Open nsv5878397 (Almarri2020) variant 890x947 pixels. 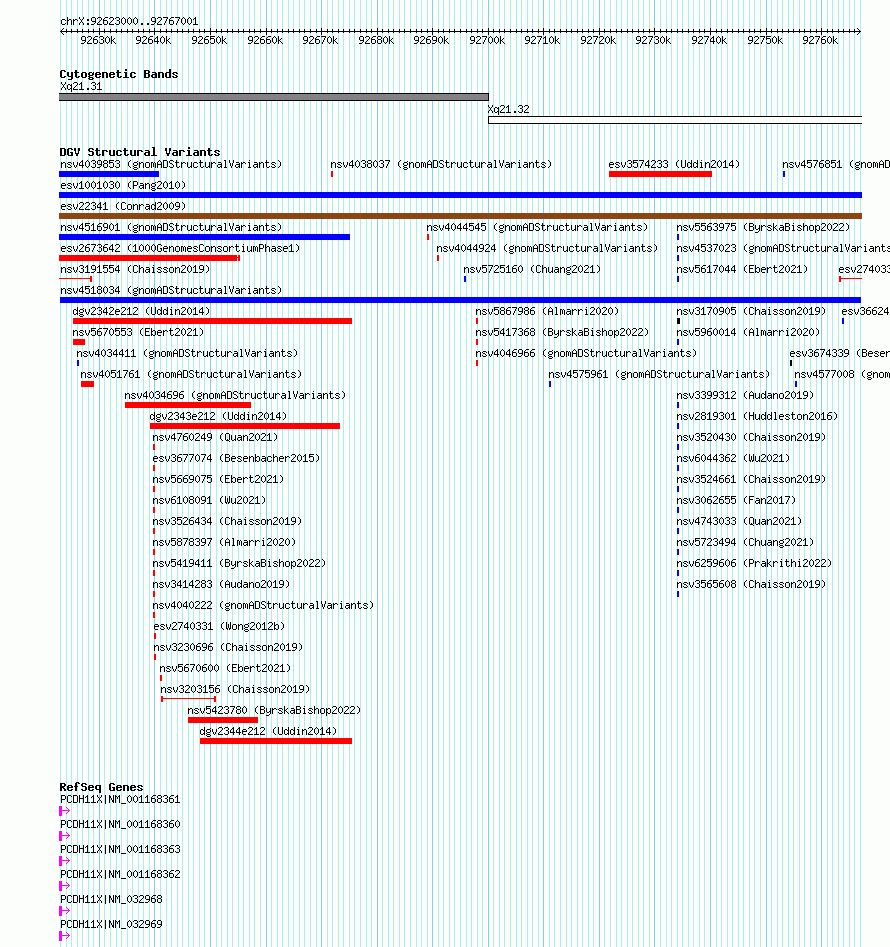pos(224,542)
